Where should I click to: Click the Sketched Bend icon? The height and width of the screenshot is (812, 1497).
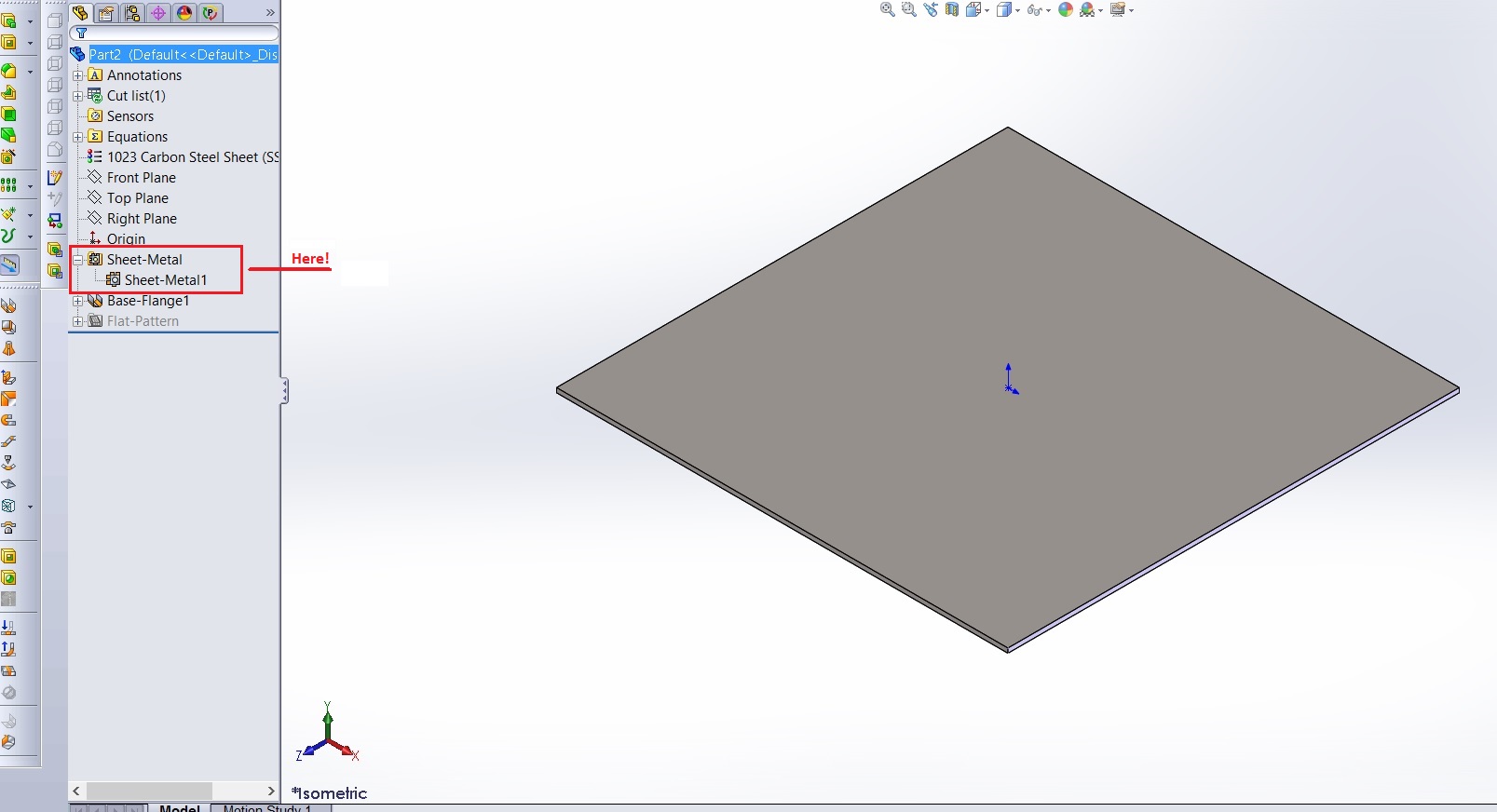pos(9,463)
